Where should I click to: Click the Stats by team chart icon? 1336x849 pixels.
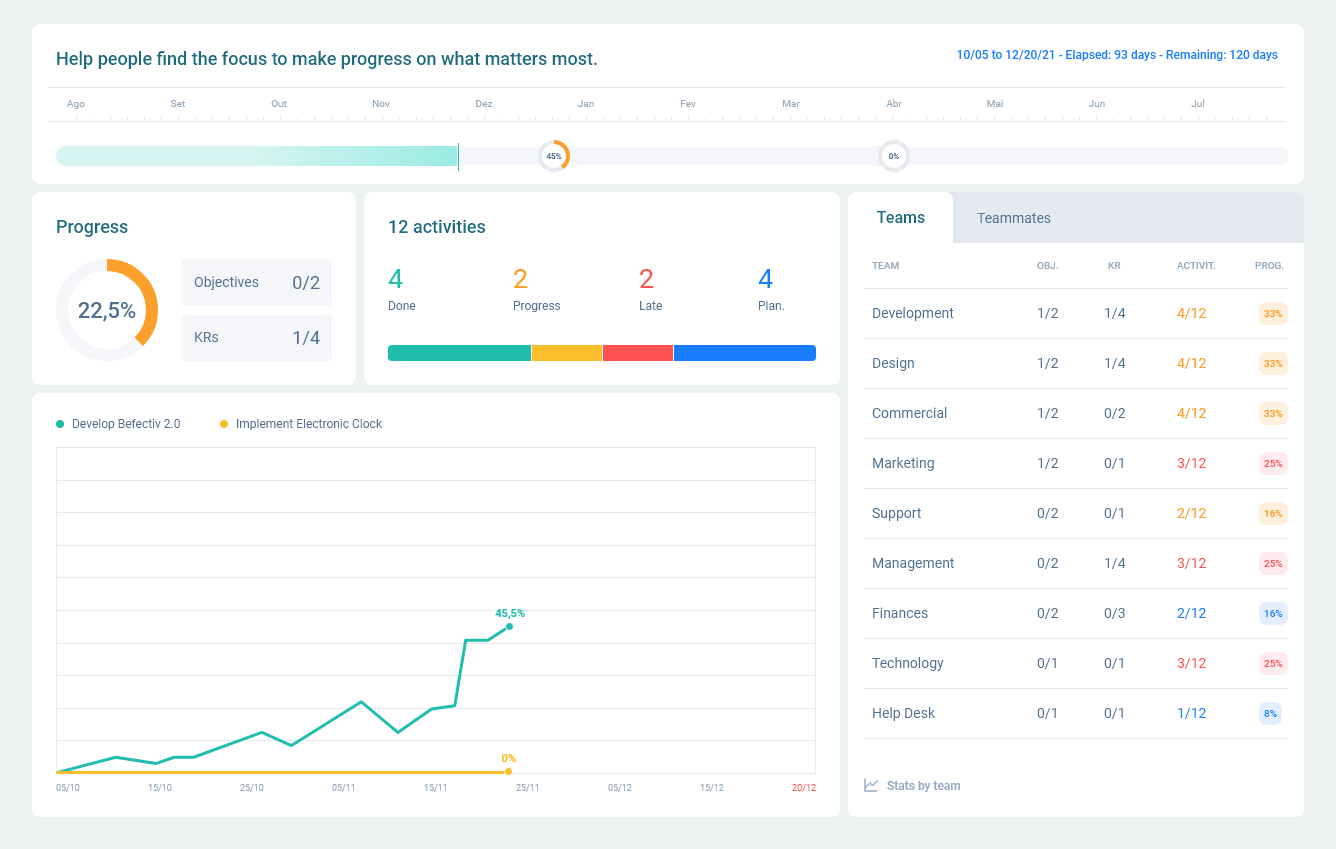(x=871, y=786)
